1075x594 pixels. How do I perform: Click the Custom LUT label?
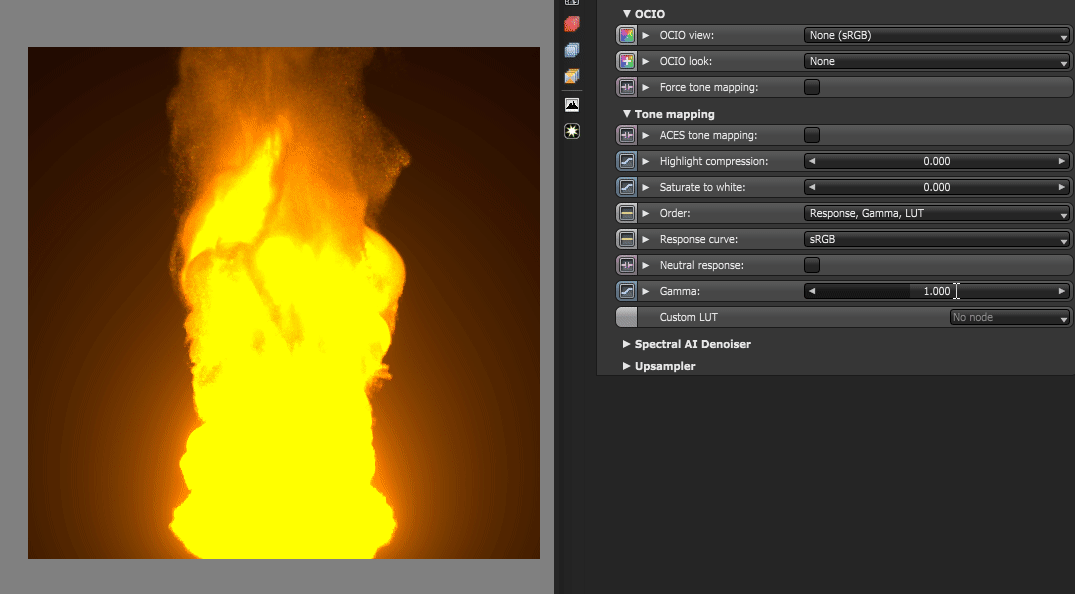[688, 317]
